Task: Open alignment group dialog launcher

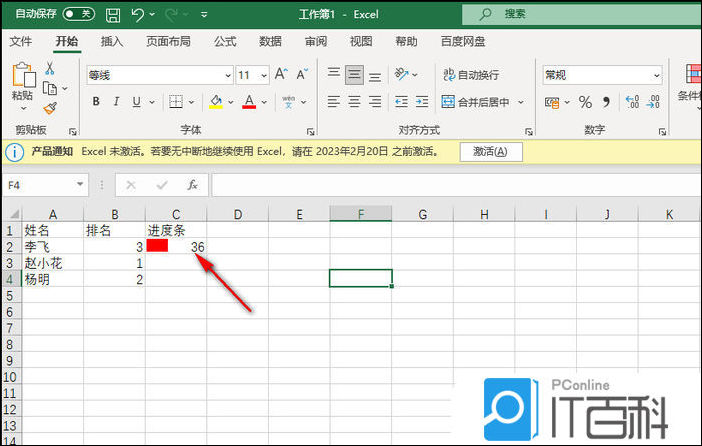Action: click(529, 132)
